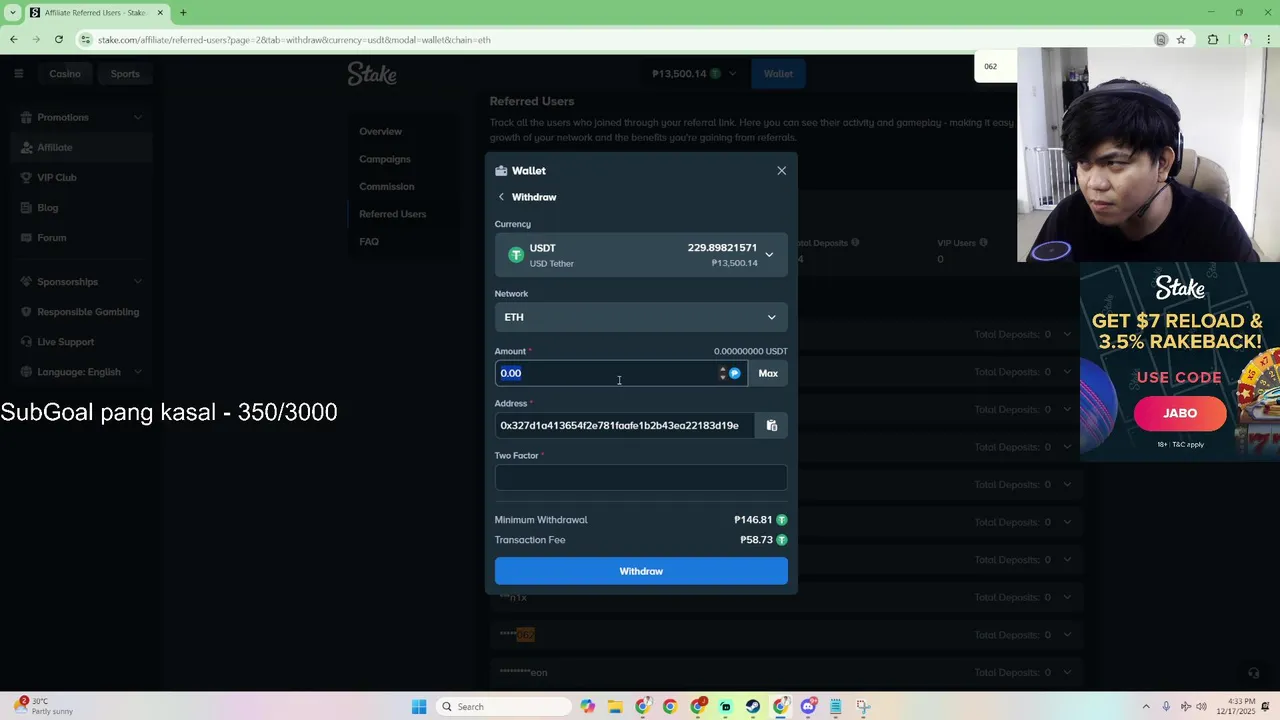This screenshot has width=1280, height=720.
Task: Click the Max amount button
Action: click(x=768, y=373)
